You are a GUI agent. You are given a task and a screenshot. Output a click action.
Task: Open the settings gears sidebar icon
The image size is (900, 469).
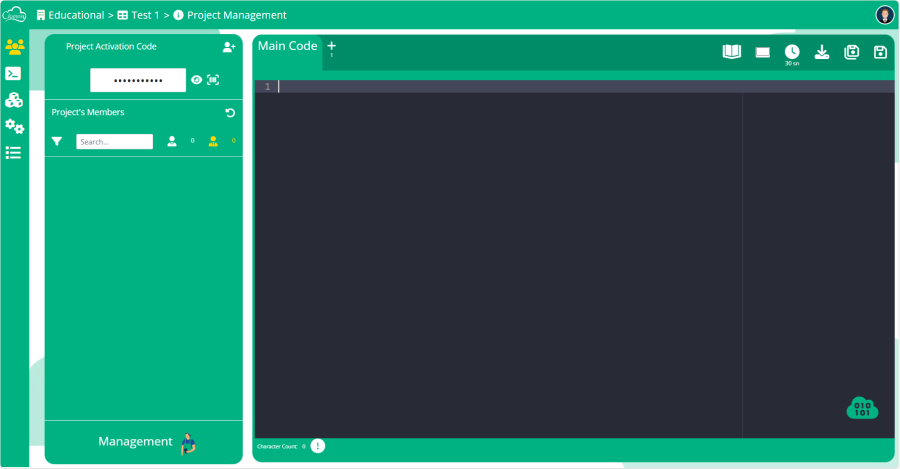pyautogui.click(x=14, y=126)
